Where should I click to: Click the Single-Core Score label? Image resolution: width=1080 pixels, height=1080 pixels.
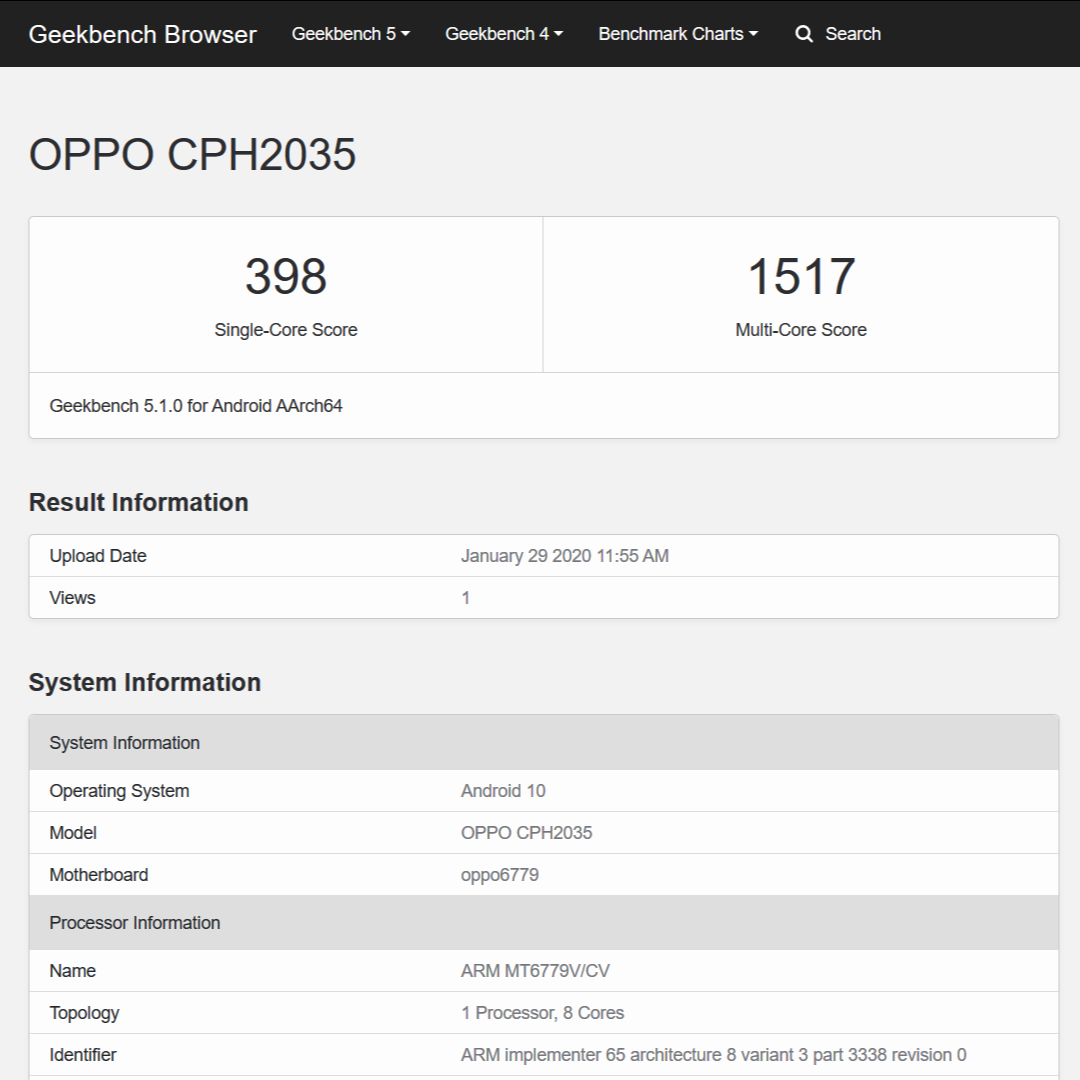point(286,330)
